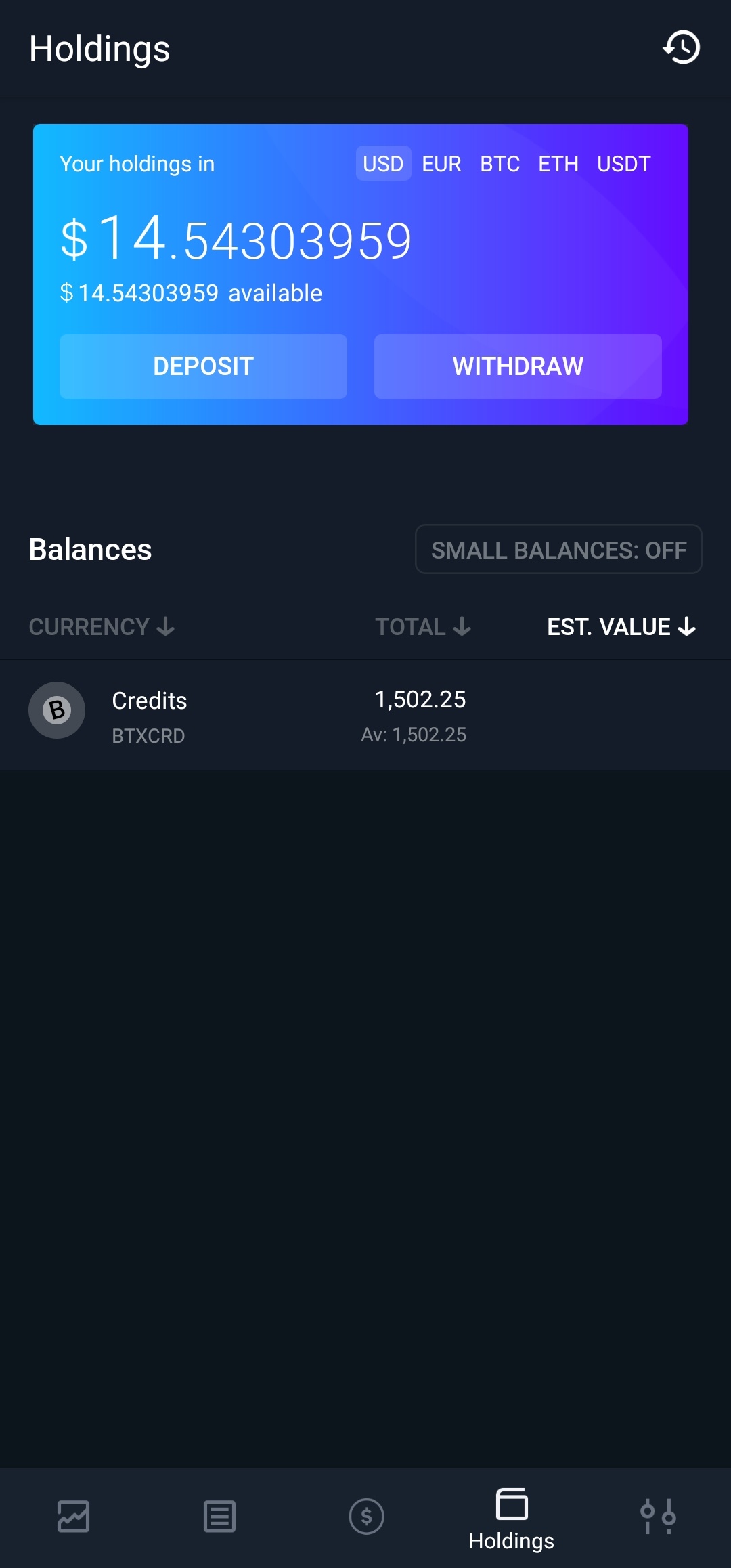Switch holdings currency to USD
This screenshot has height=1568, width=731.
(x=383, y=164)
